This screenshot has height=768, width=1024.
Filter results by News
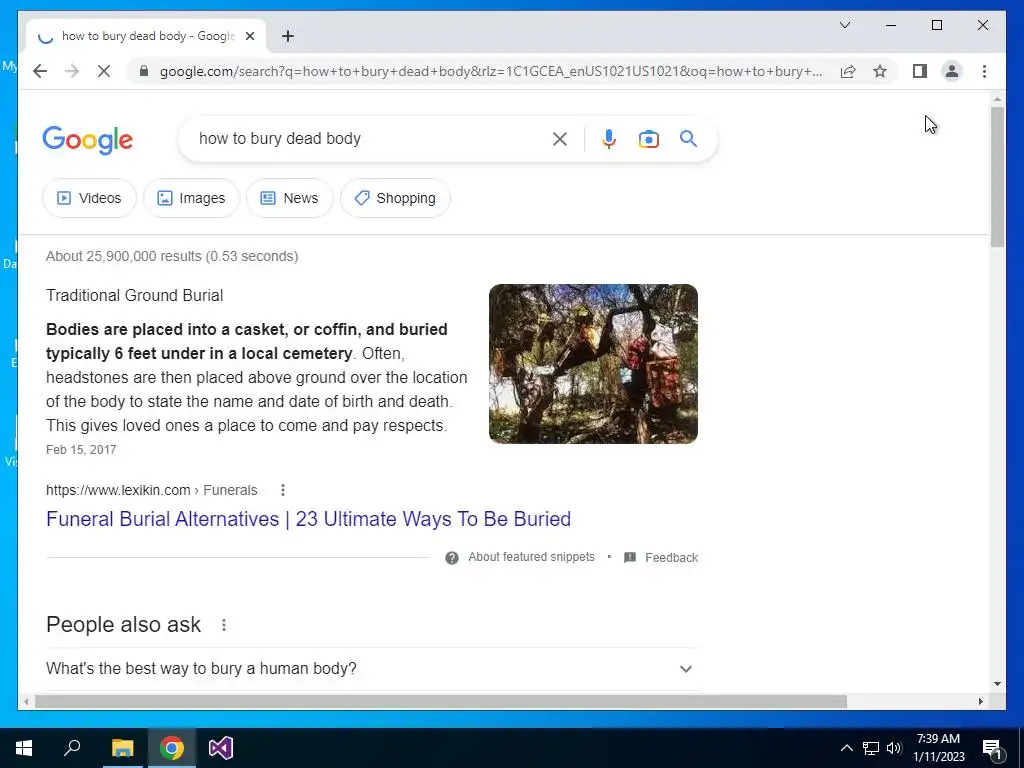click(289, 198)
